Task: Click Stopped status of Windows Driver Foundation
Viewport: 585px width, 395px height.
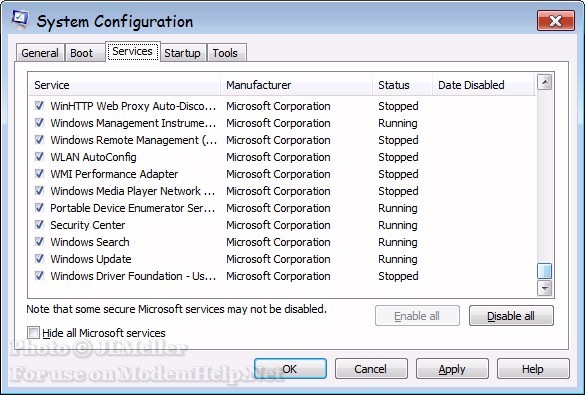Action: pyautogui.click(x=398, y=276)
